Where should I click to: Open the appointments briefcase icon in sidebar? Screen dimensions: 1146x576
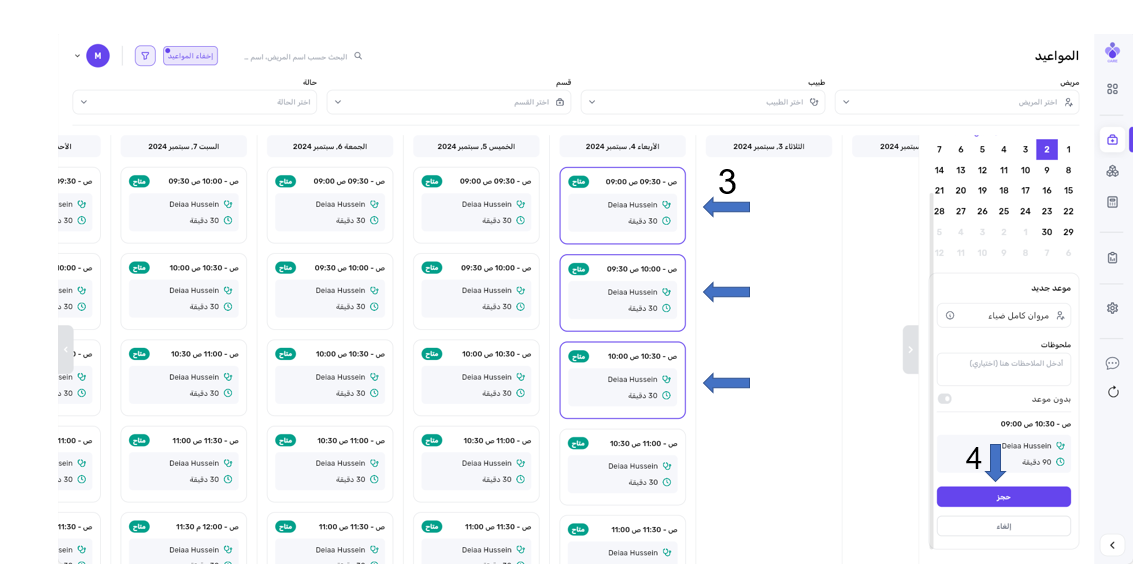pos(1112,140)
